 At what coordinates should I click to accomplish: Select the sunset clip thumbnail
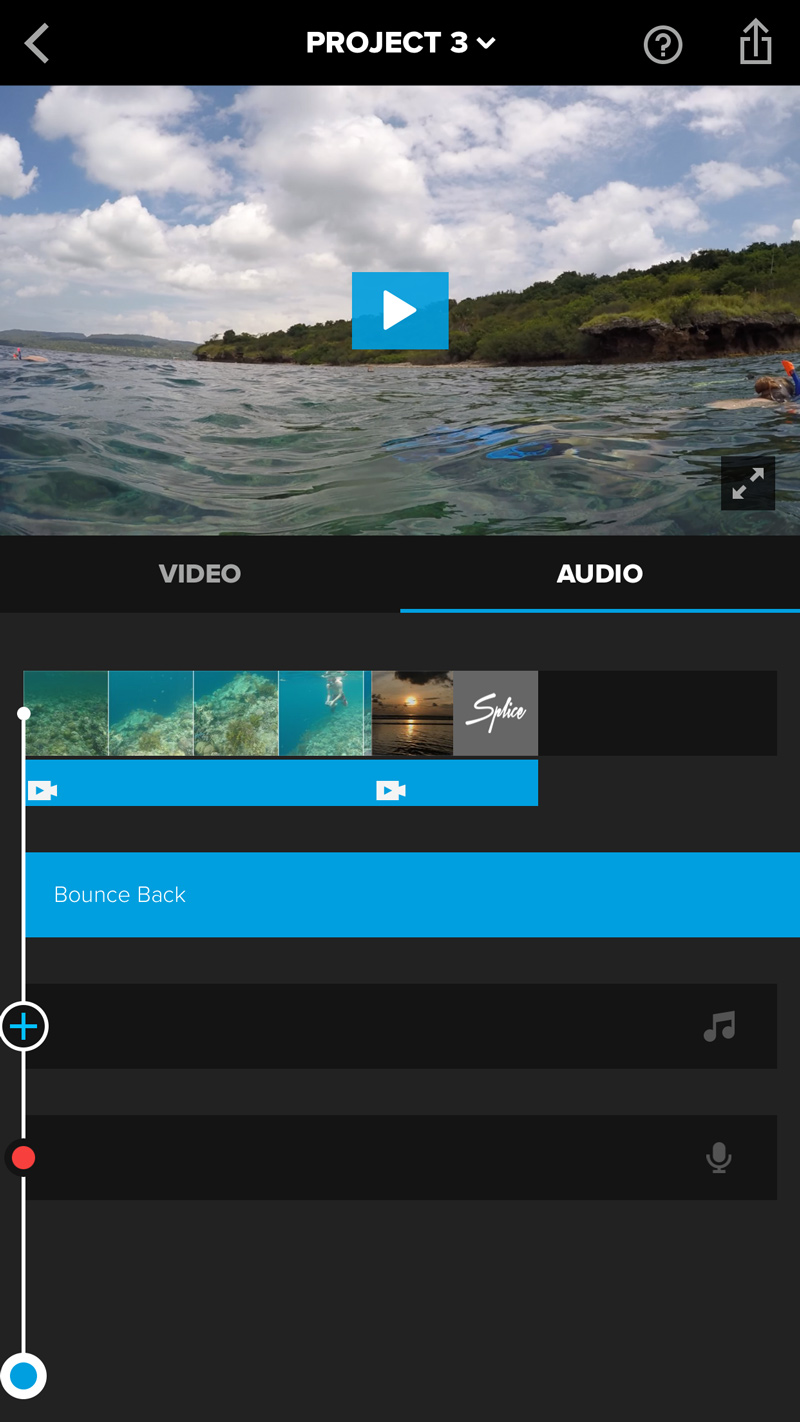pyautogui.click(x=412, y=713)
